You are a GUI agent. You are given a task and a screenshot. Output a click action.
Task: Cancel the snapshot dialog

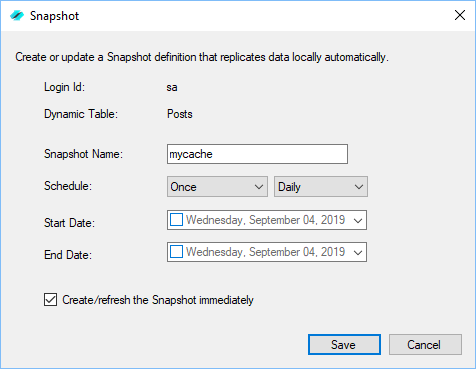coord(425,345)
